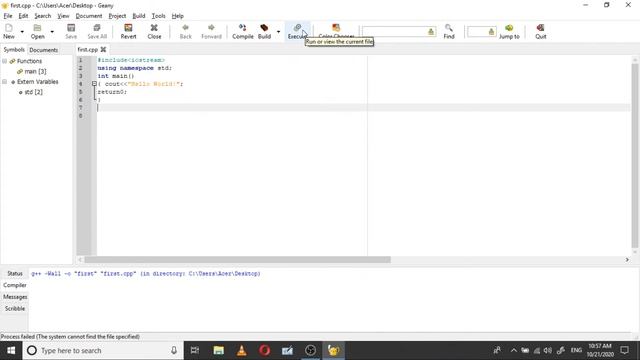This screenshot has height=360, width=640.
Task: Switch to the Status message tab
Action: (x=15, y=273)
